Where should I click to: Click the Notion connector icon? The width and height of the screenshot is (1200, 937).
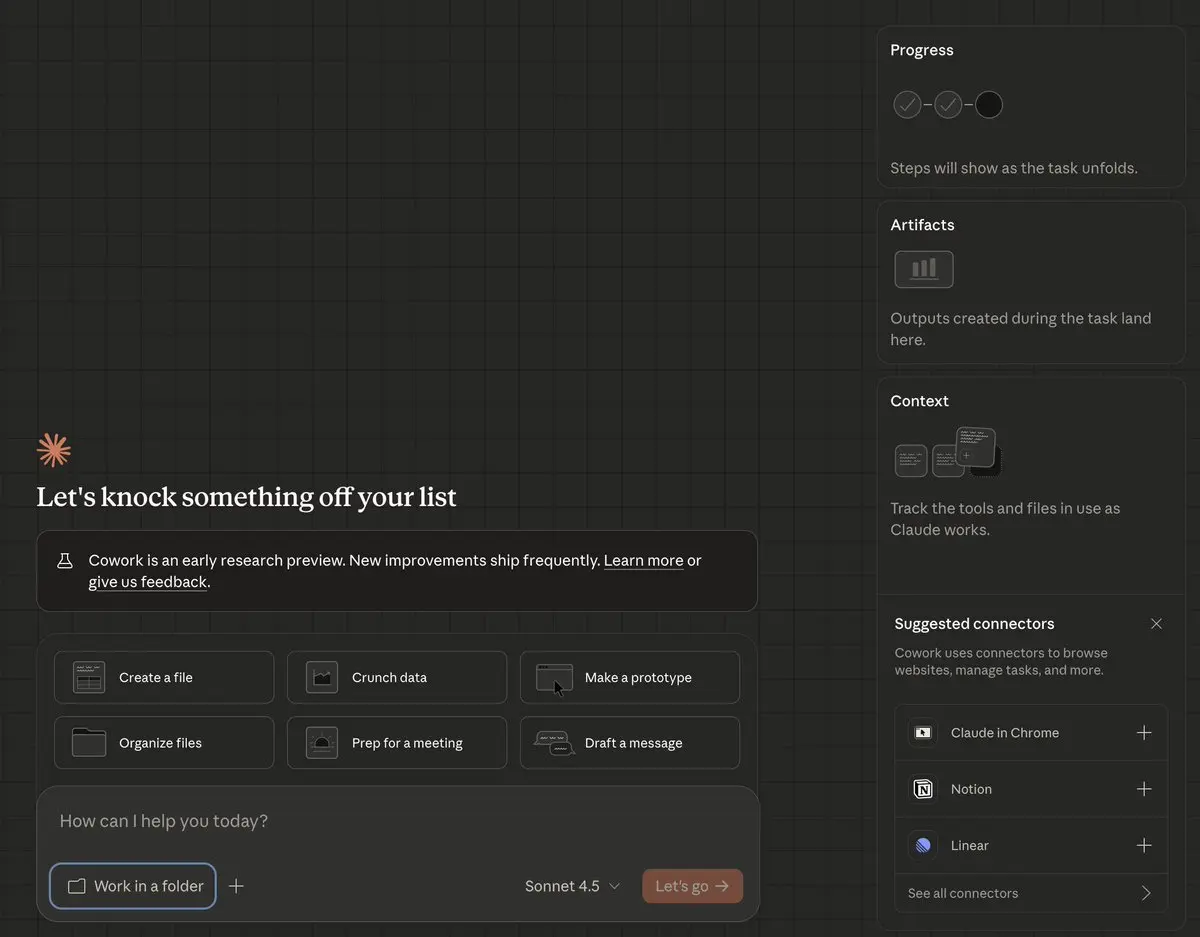point(923,789)
